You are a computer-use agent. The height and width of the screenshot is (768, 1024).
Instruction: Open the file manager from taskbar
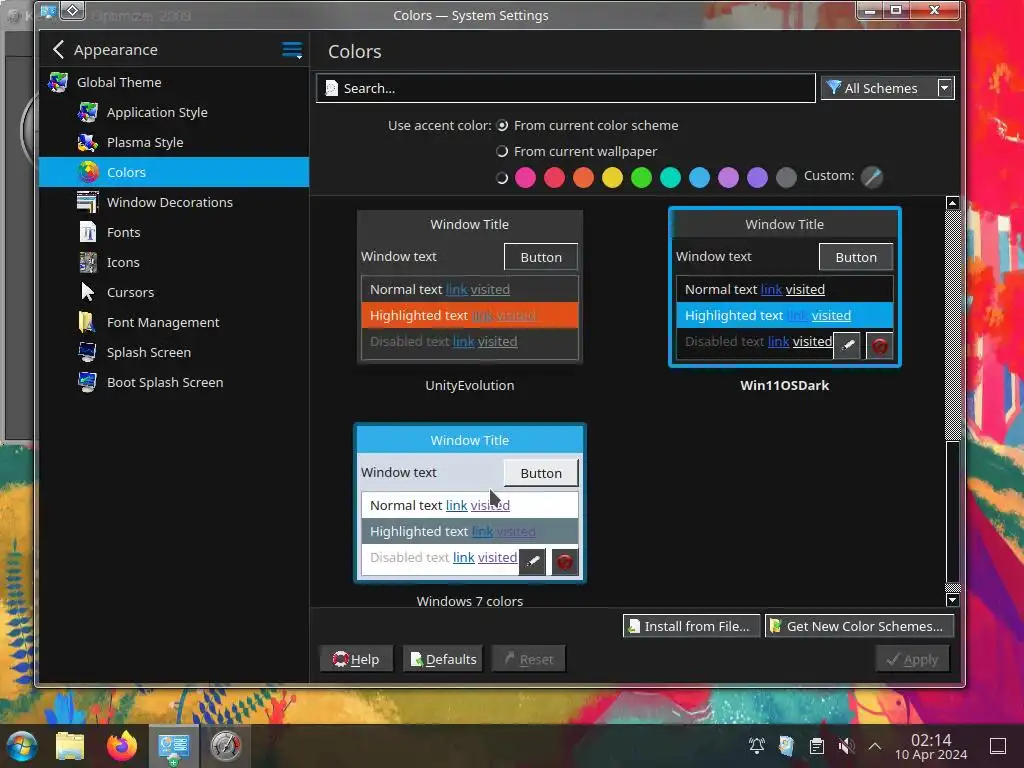(70, 746)
